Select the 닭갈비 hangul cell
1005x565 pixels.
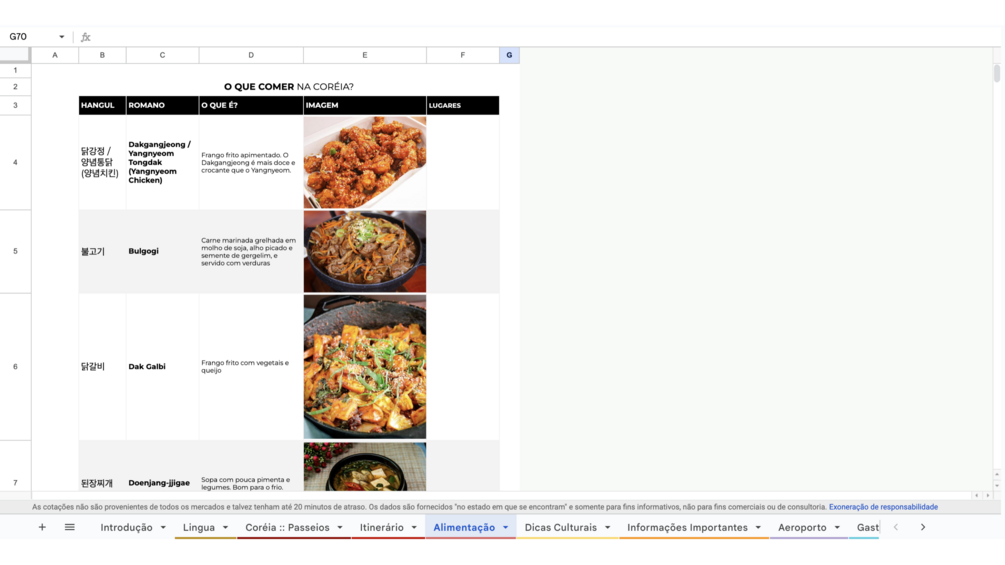(x=103, y=366)
